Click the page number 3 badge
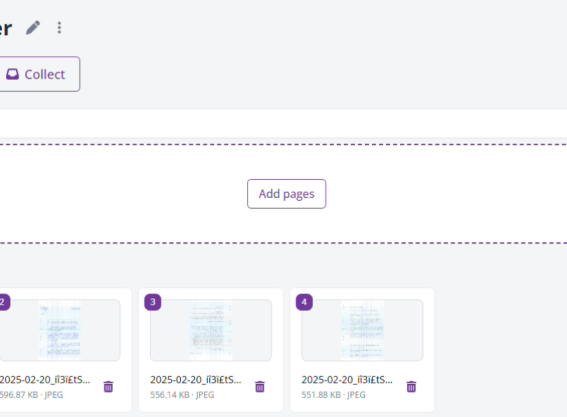Image resolution: width=567 pixels, height=417 pixels. click(153, 302)
